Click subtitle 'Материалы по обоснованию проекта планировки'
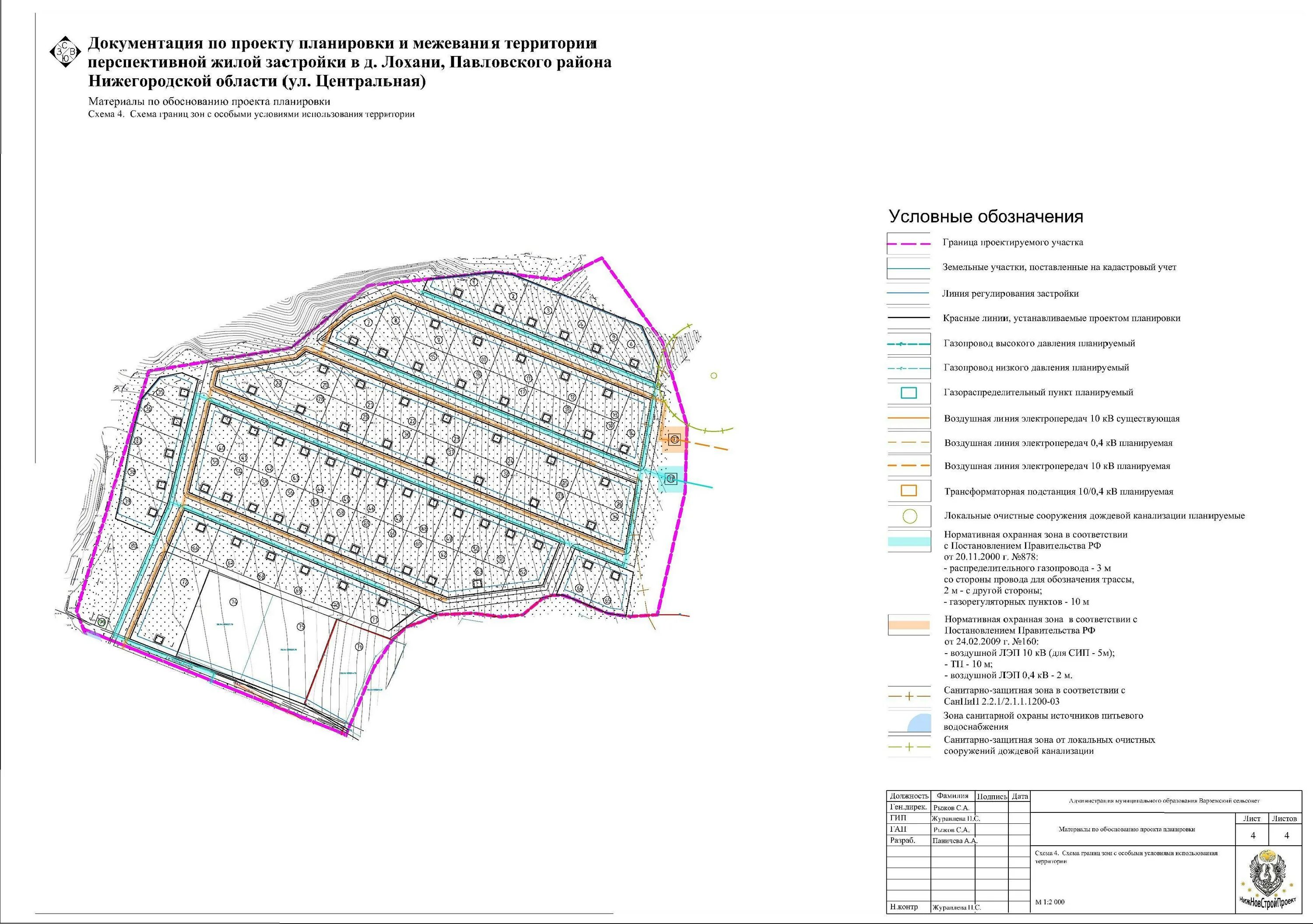Image resolution: width=1313 pixels, height=924 pixels. (209, 102)
